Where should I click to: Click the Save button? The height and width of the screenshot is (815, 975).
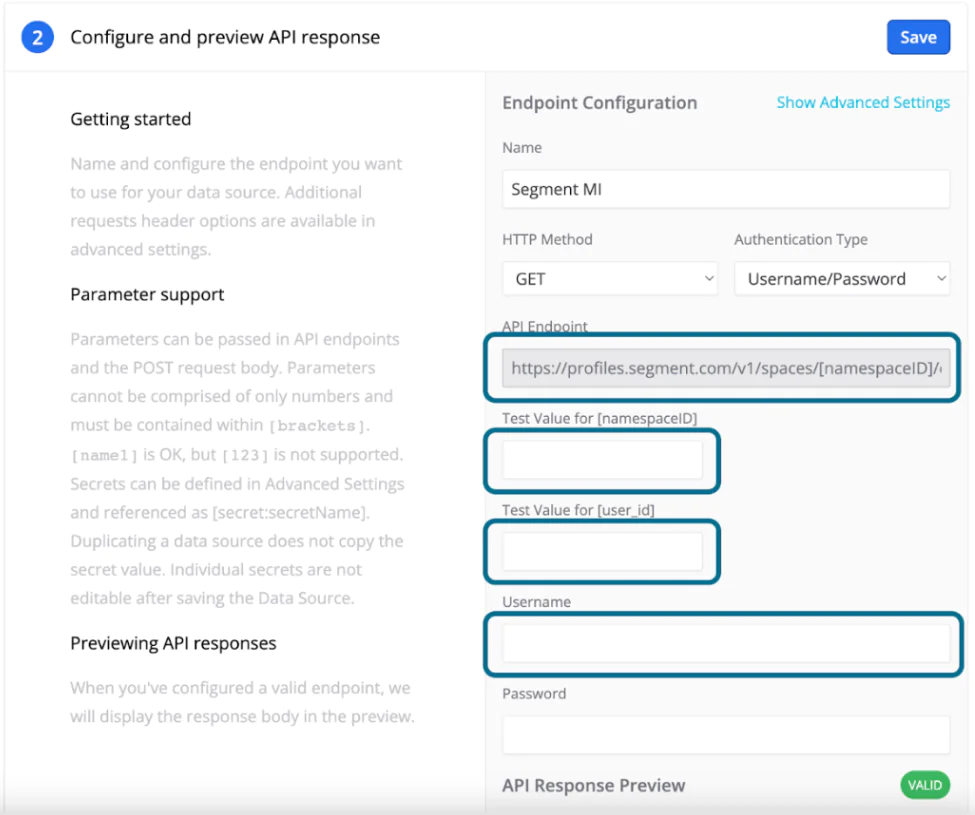pyautogui.click(x=917, y=36)
